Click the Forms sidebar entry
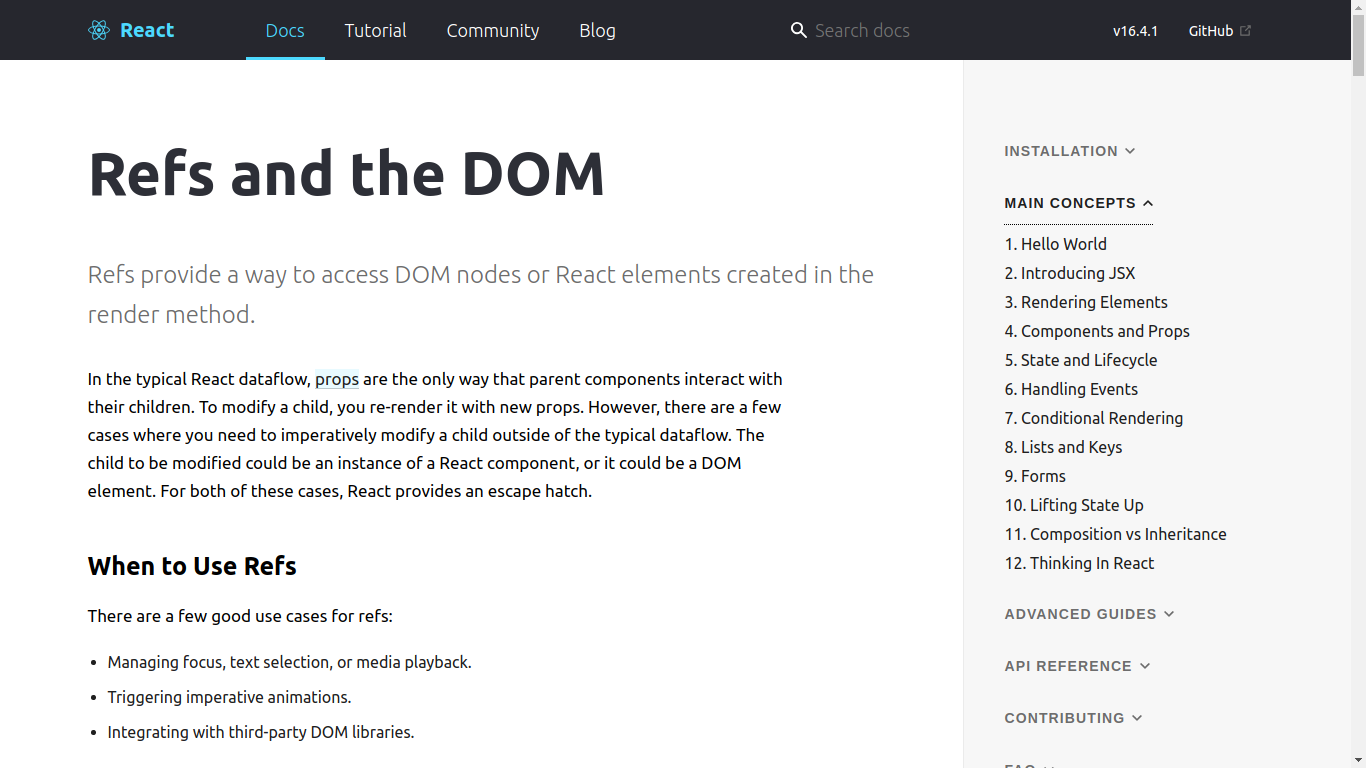This screenshot has width=1366, height=768. click(1035, 476)
